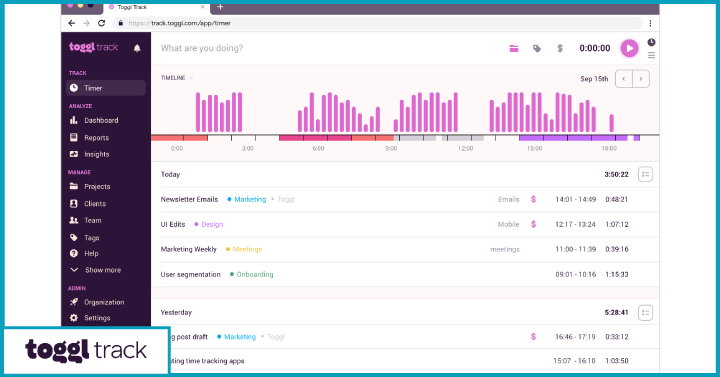Go to previous day in timeline
This screenshot has height=377, width=720.
(x=624, y=79)
